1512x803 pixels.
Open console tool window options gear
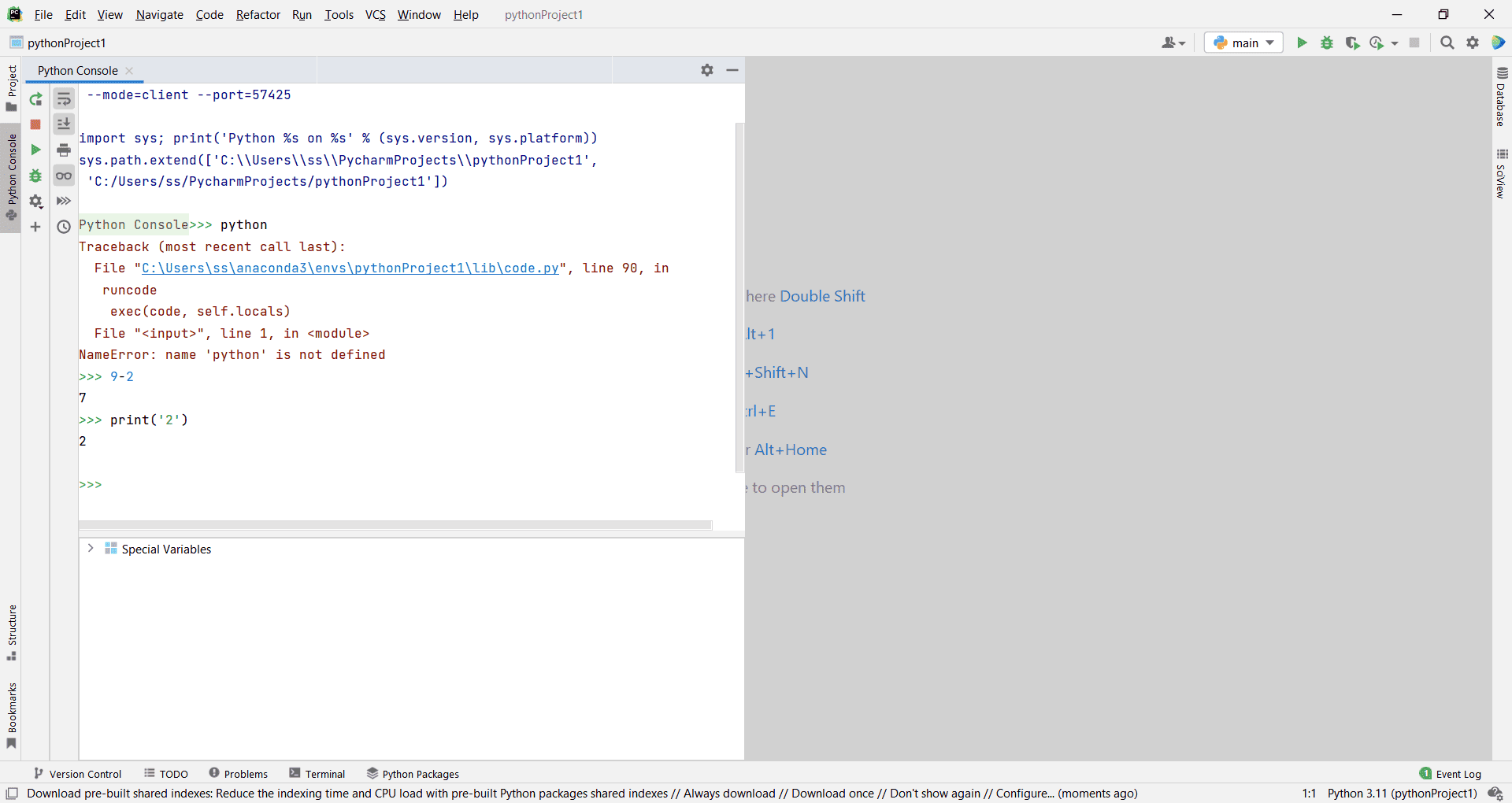(707, 70)
